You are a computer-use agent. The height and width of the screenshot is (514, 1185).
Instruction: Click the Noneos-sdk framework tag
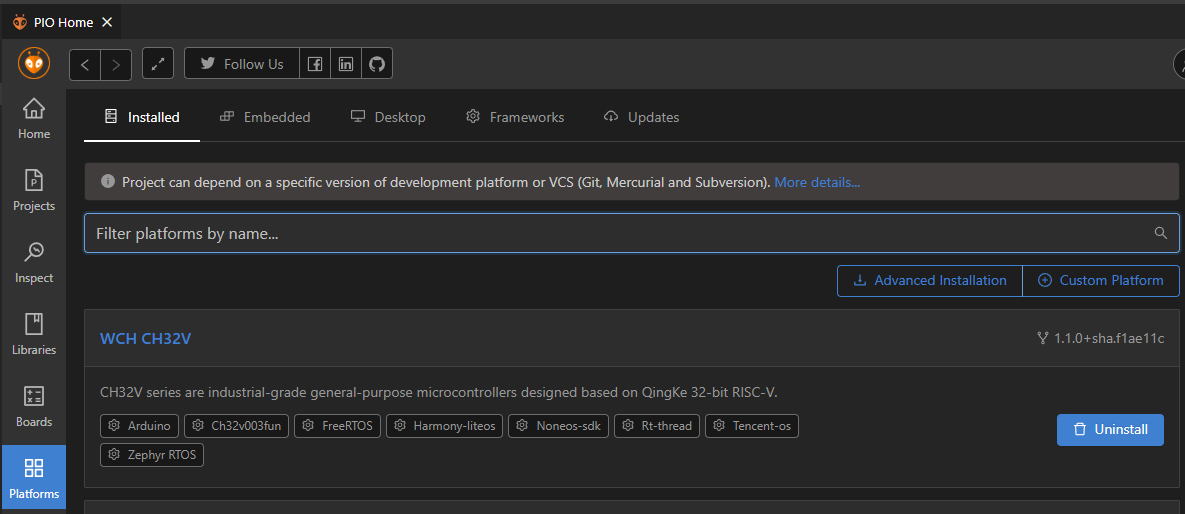point(558,426)
